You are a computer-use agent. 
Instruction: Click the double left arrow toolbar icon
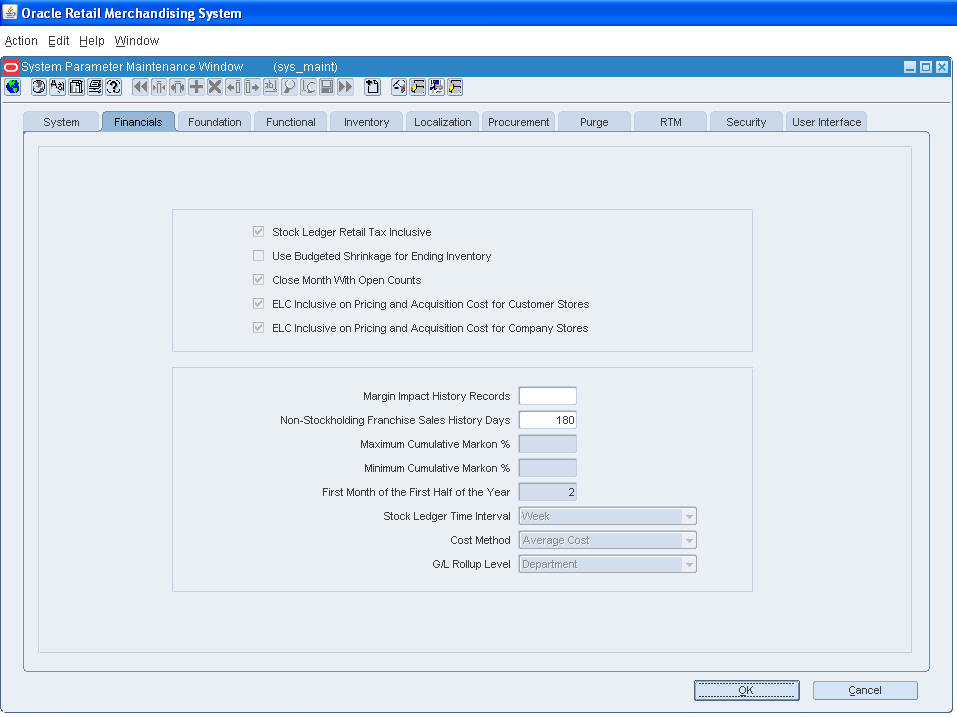coord(140,87)
